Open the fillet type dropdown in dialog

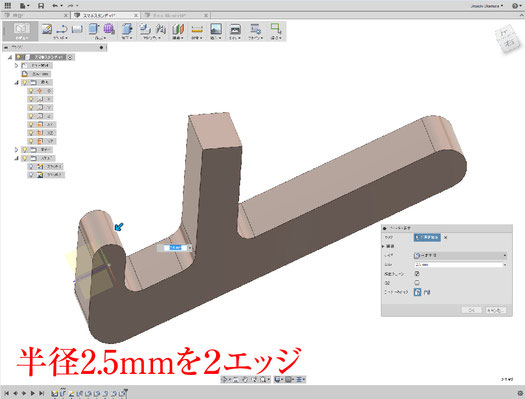point(460,255)
